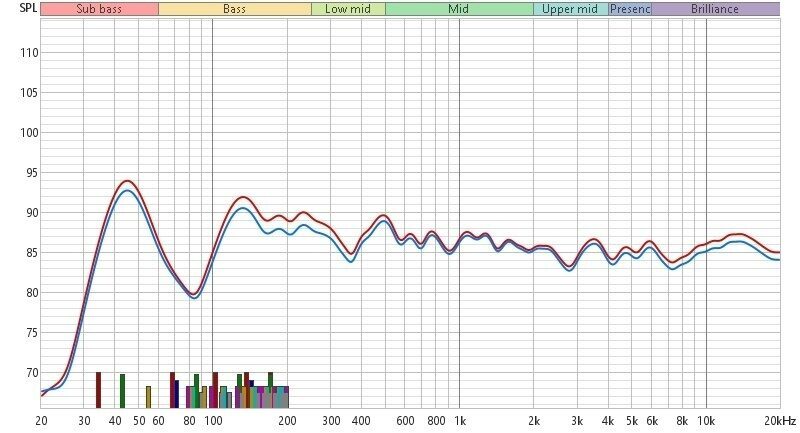Select the Bass band label
The width and height of the screenshot is (800, 433).
click(x=235, y=9)
